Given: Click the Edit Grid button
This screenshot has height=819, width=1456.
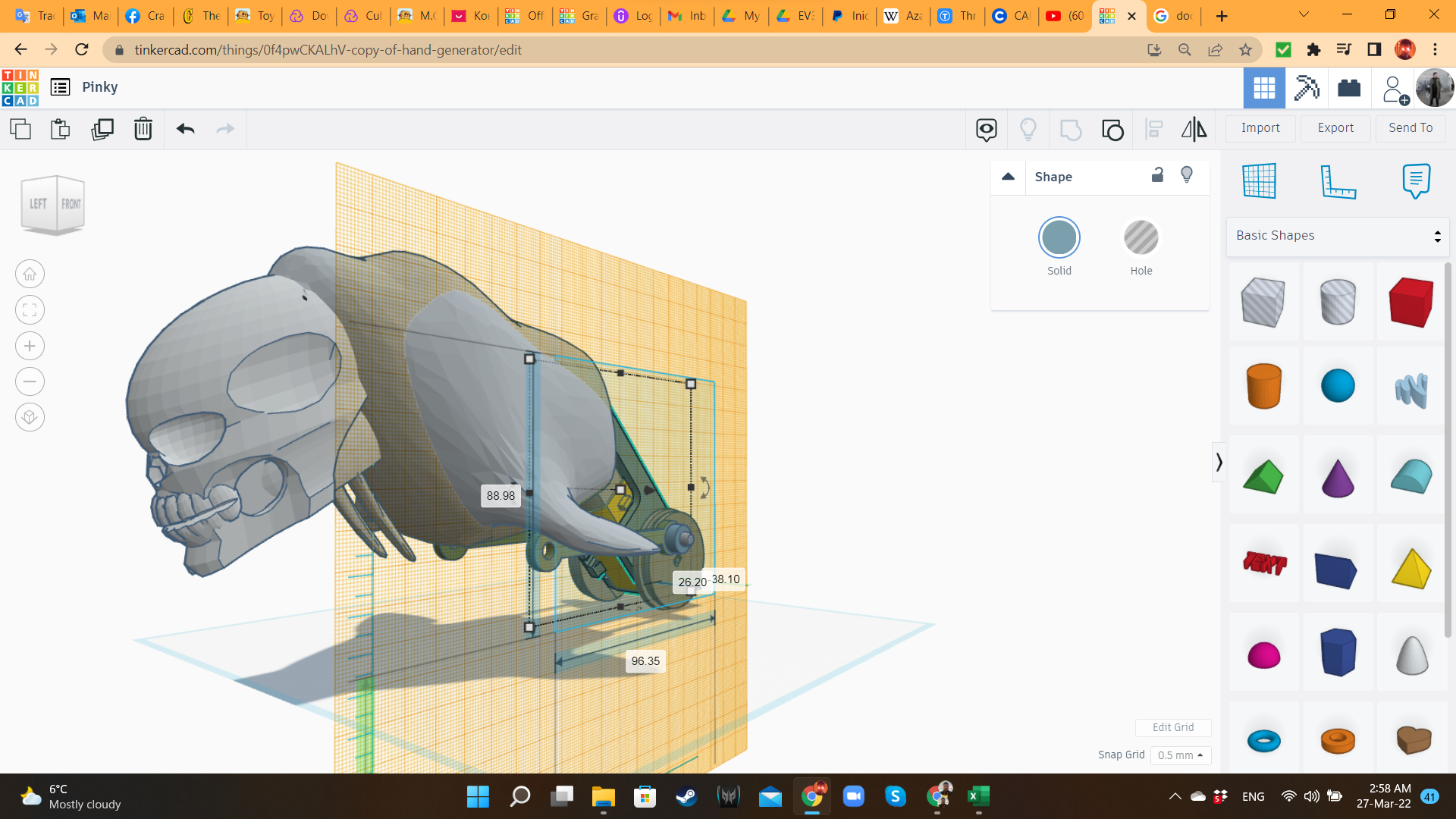Looking at the screenshot, I should (1172, 727).
